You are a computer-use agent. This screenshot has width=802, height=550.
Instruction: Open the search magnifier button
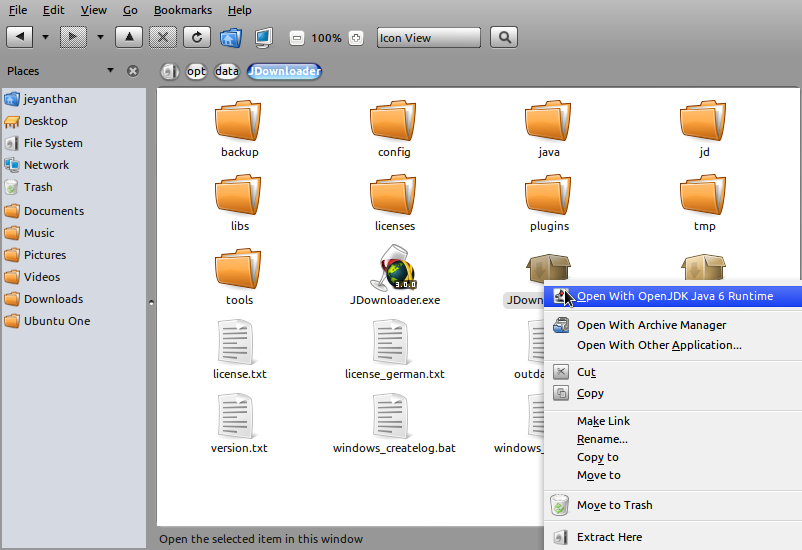504,37
